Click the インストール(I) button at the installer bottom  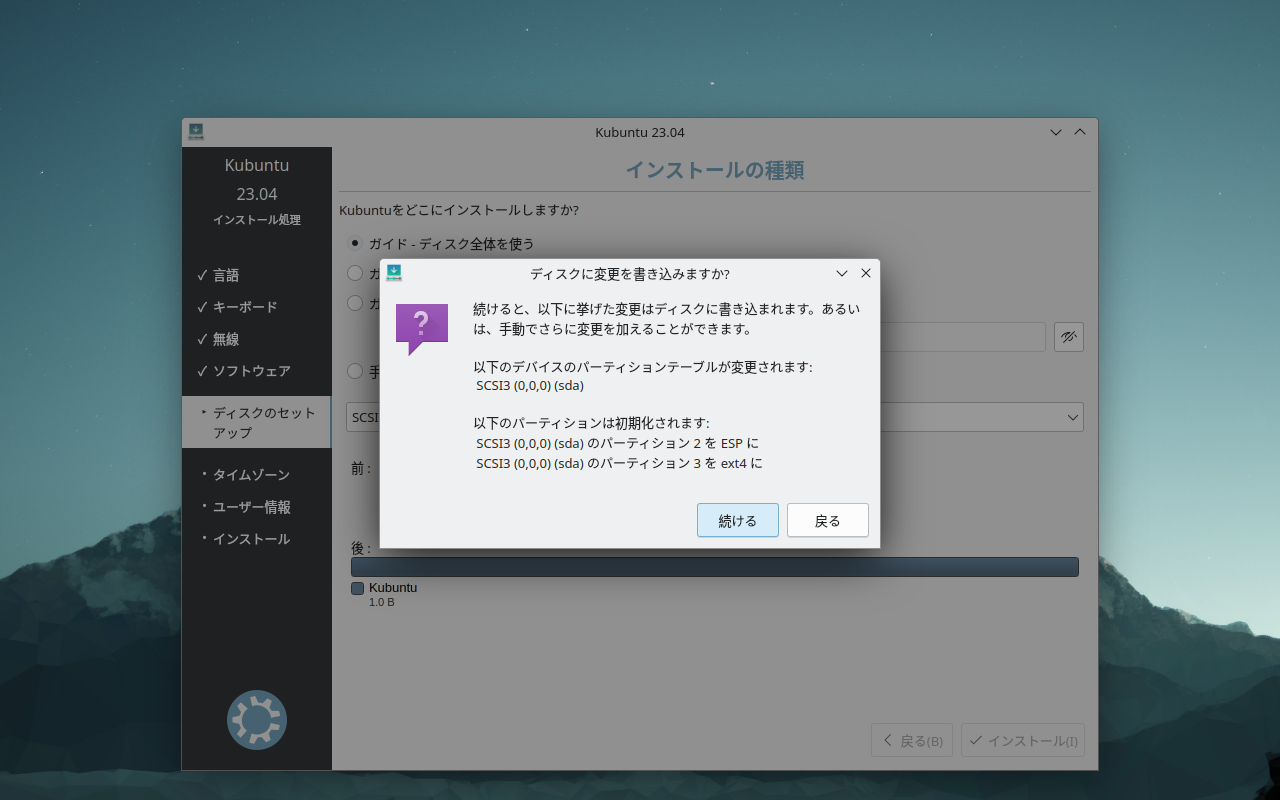1023,741
